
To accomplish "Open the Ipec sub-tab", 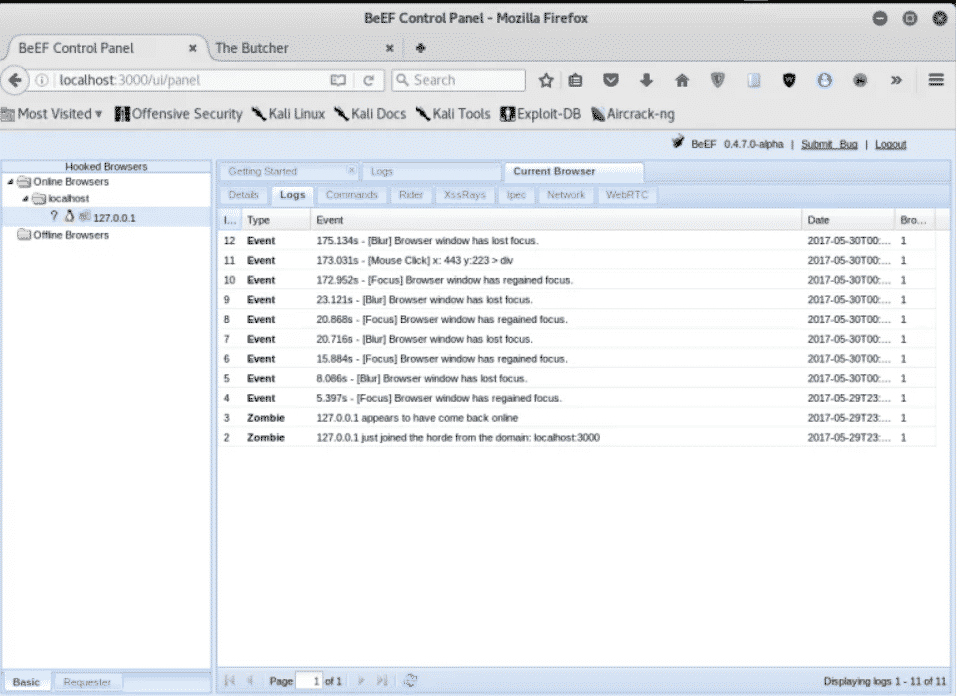I will tap(516, 195).
